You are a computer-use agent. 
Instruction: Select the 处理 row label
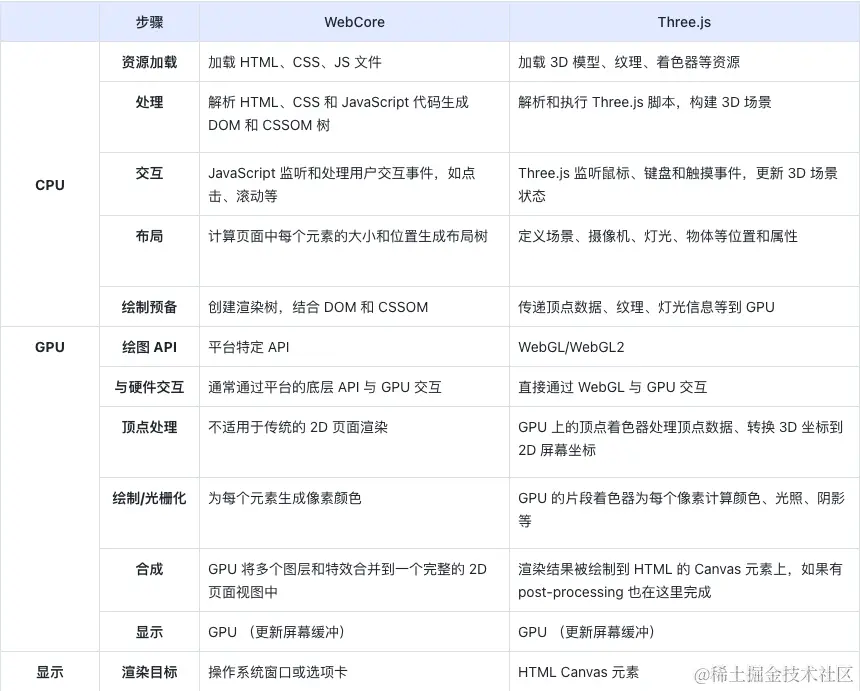(148, 103)
